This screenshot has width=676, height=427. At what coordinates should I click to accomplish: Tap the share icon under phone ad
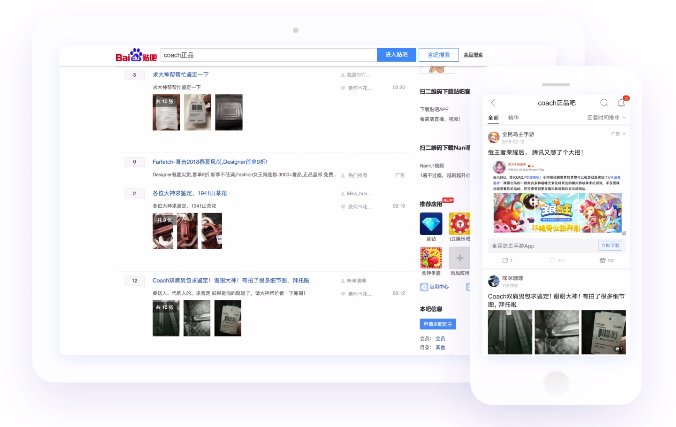click(x=507, y=261)
